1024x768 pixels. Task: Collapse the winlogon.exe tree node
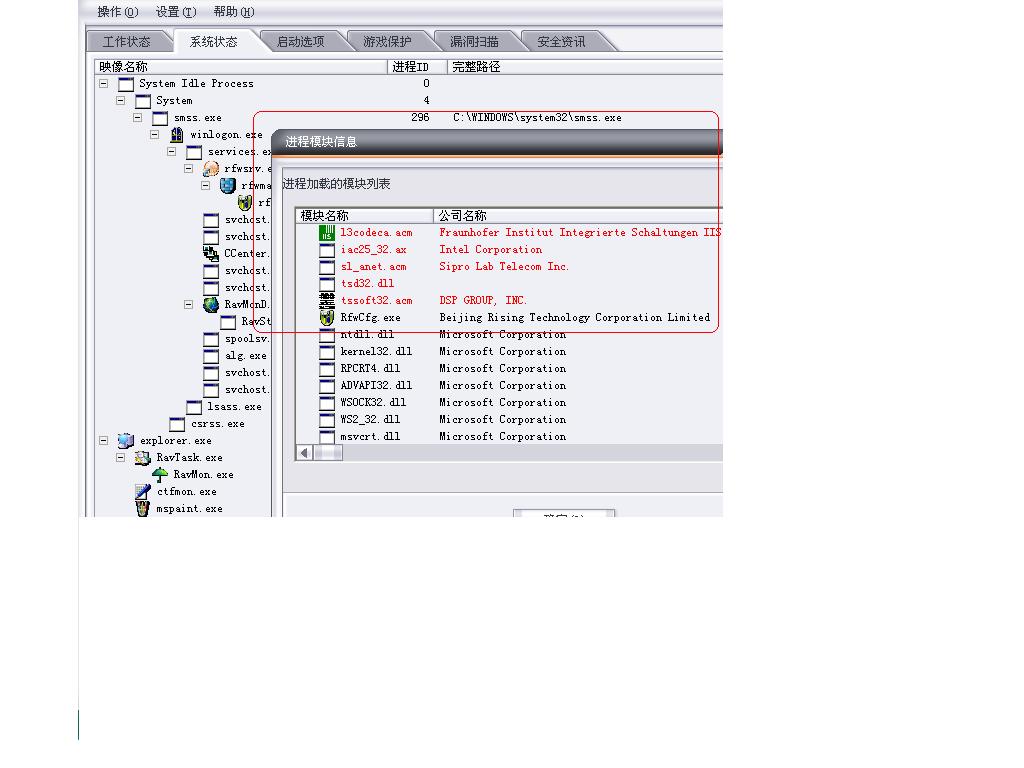click(x=154, y=135)
